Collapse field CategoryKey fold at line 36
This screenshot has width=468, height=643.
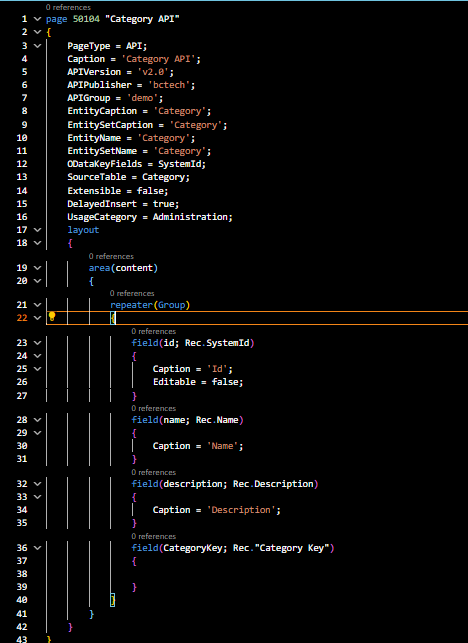[37, 548]
